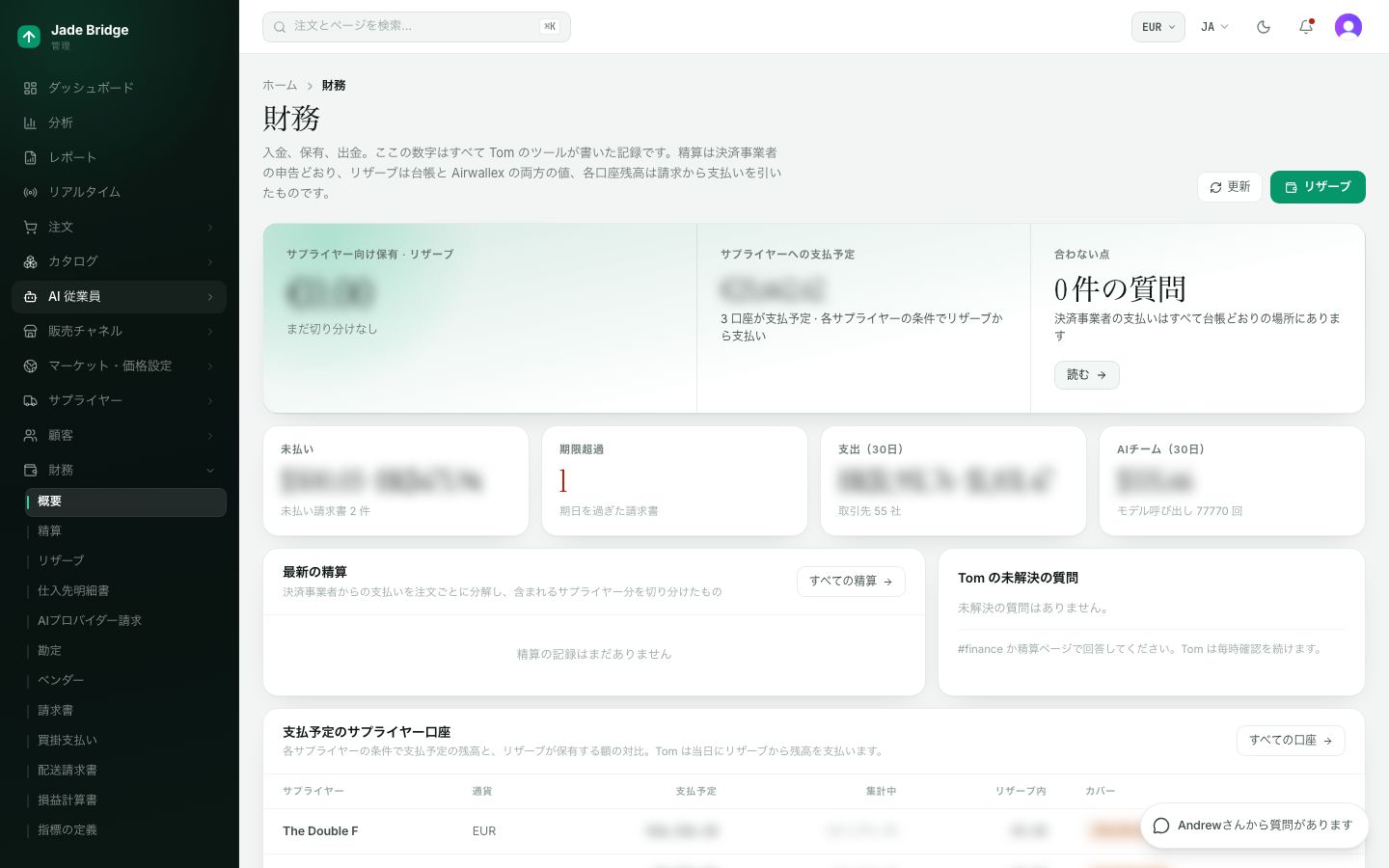Viewport: 1389px width, 868px height.
Task: Open the 損益計算書 submenu item
Action: (x=125, y=800)
